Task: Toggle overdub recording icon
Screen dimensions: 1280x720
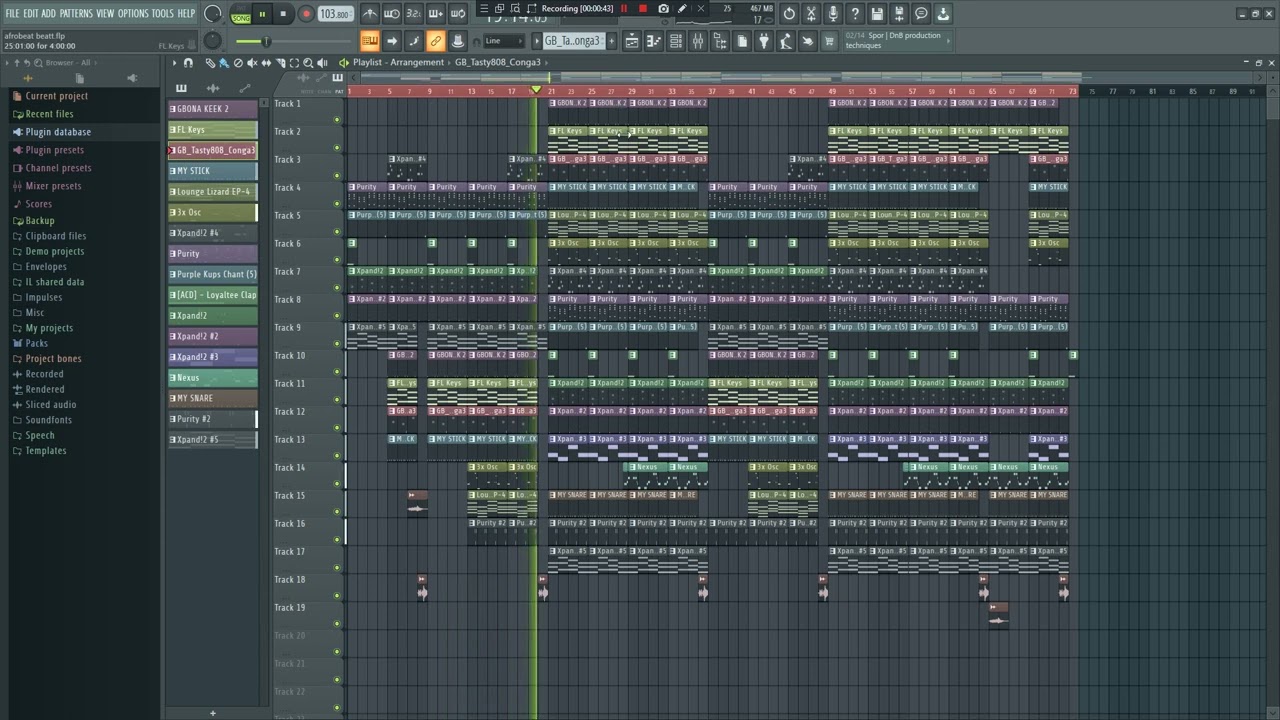Action: point(435,14)
